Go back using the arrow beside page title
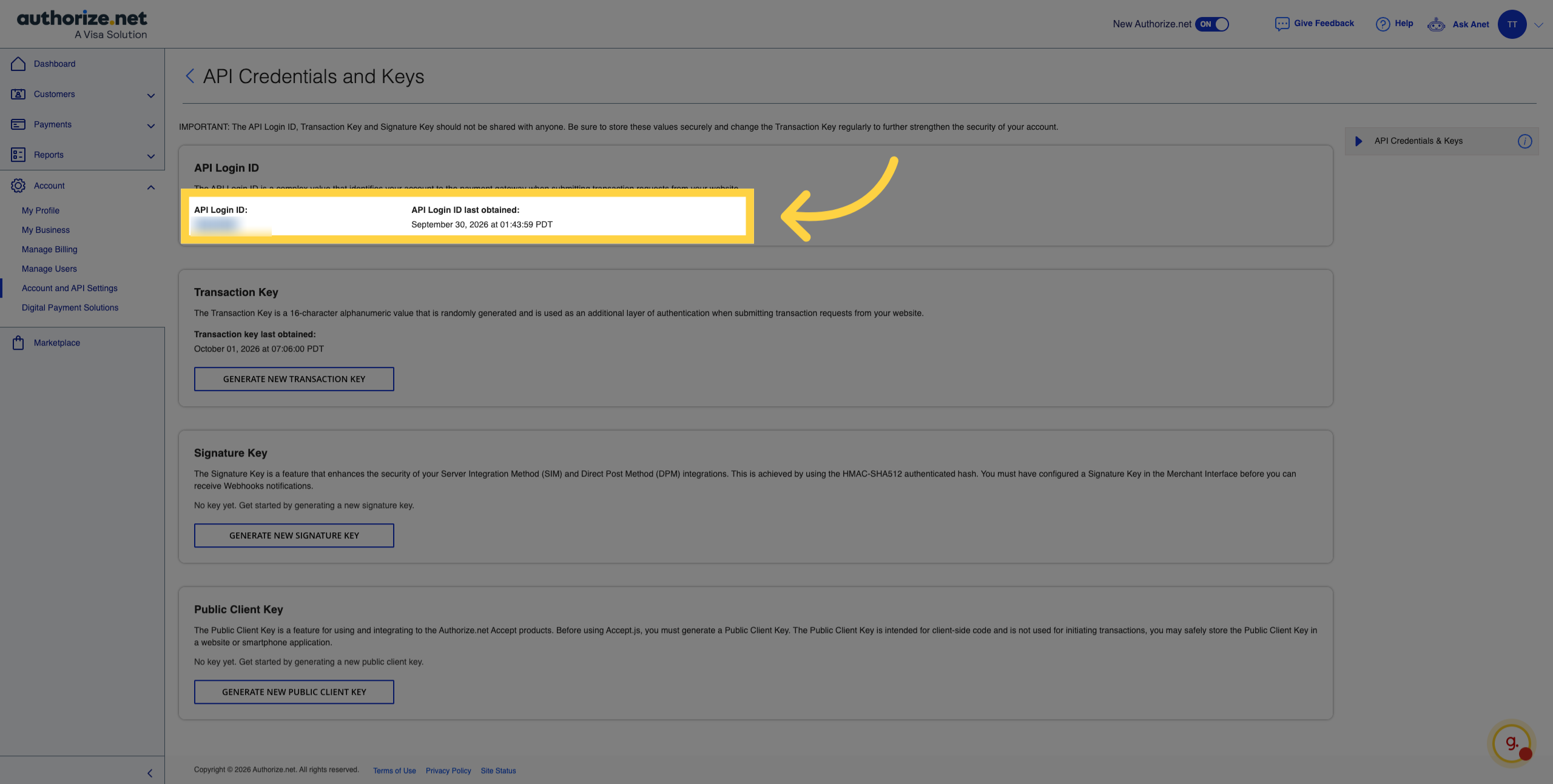Image resolution: width=1553 pixels, height=784 pixels. (190, 76)
